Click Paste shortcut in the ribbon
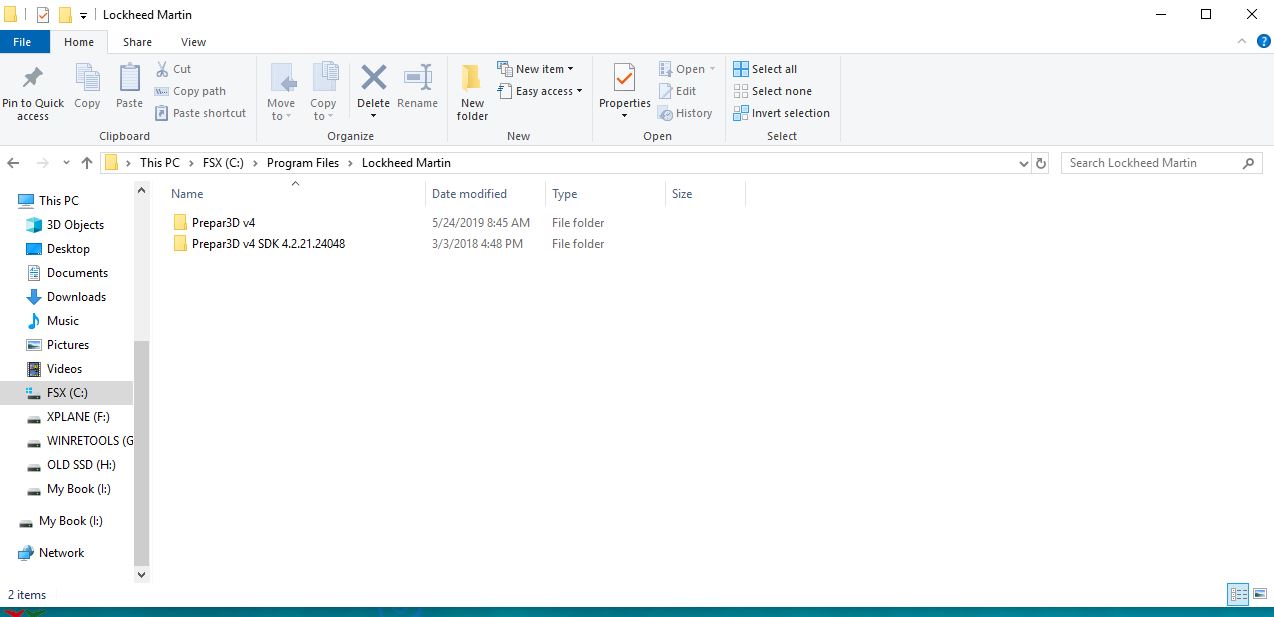This screenshot has width=1274, height=617. tap(200, 113)
